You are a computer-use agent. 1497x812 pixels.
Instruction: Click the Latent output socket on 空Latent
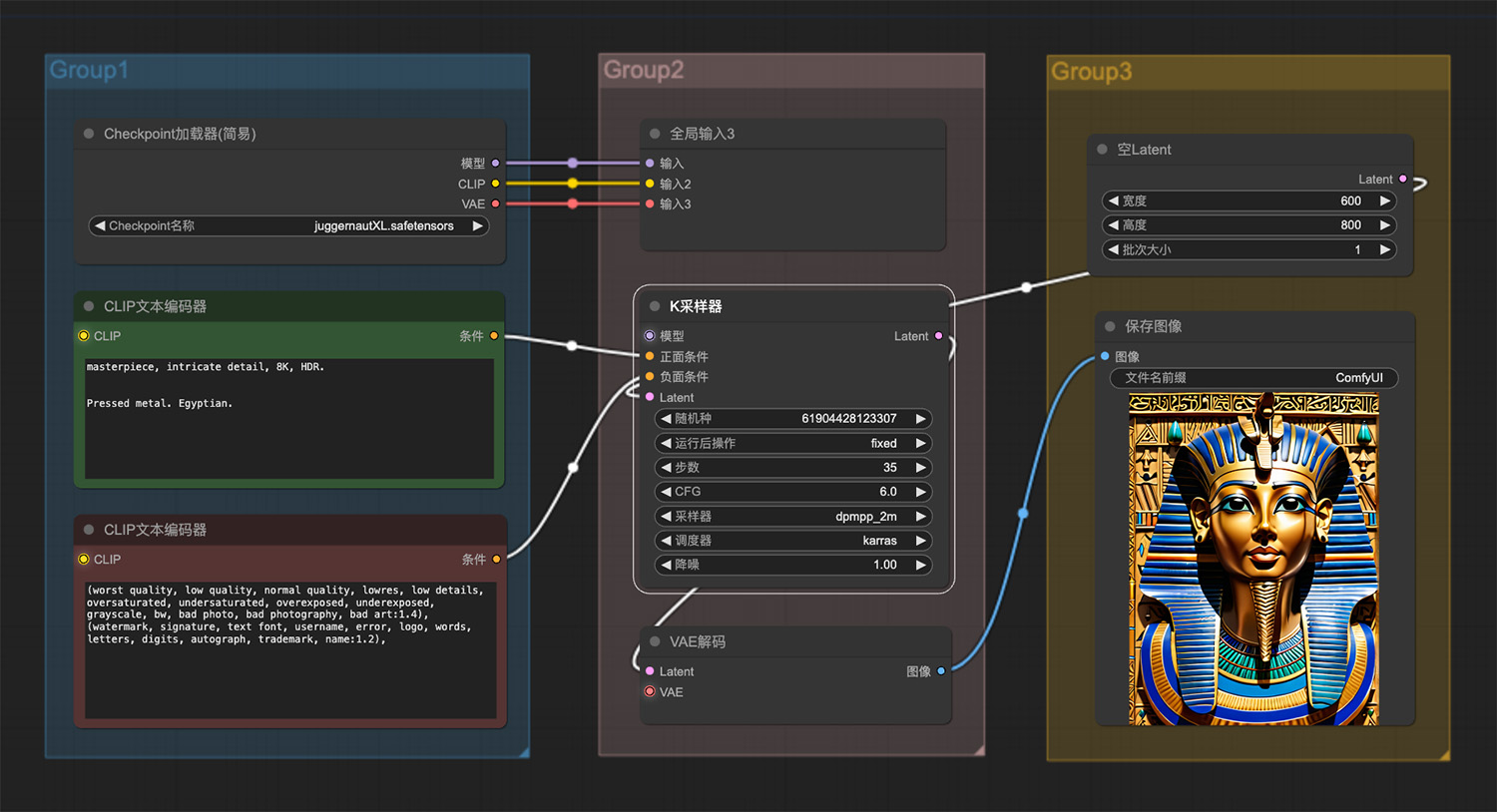(1403, 180)
